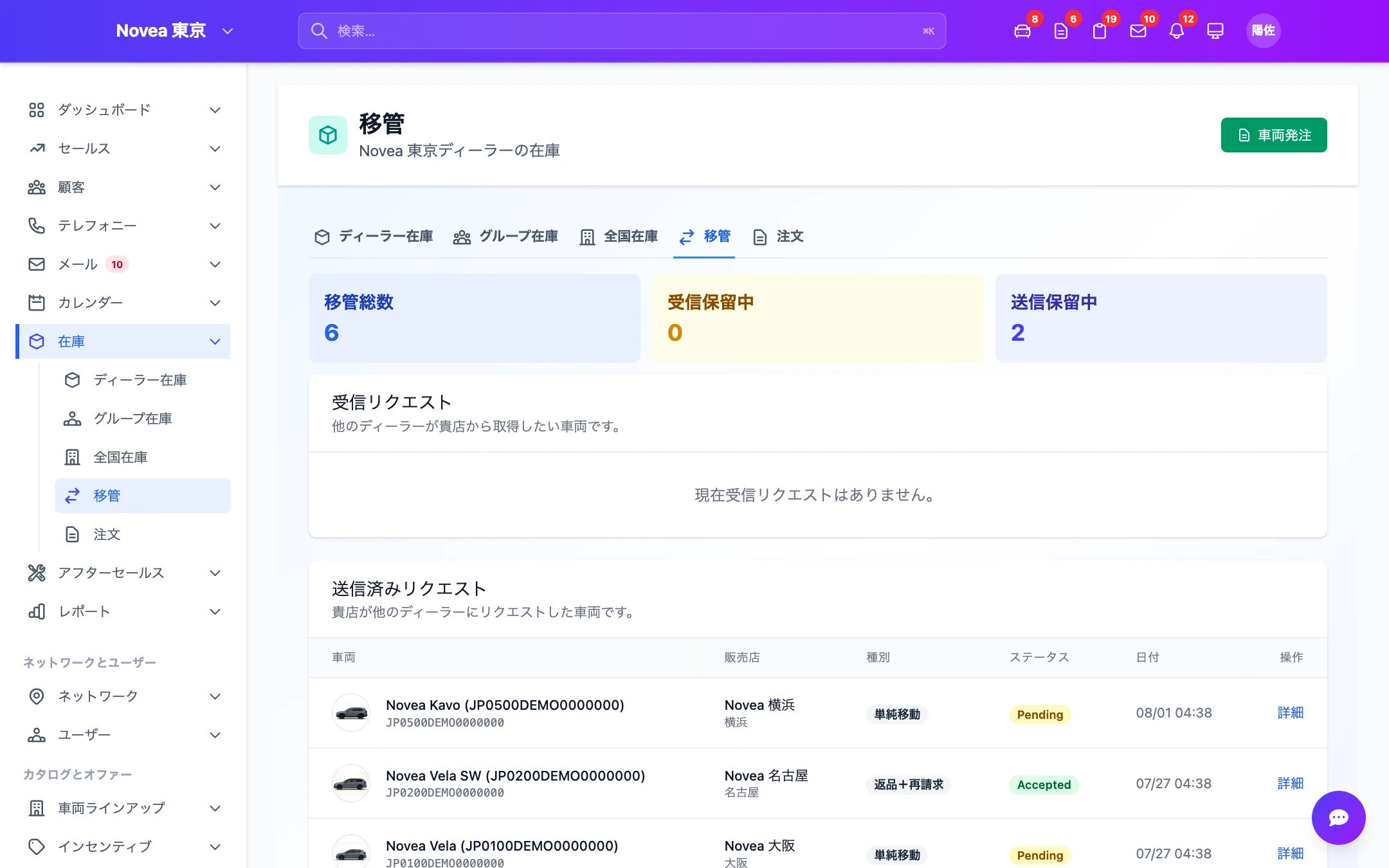Click the 車両発注 button
Viewport: 1389px width, 868px height.
click(1274, 135)
